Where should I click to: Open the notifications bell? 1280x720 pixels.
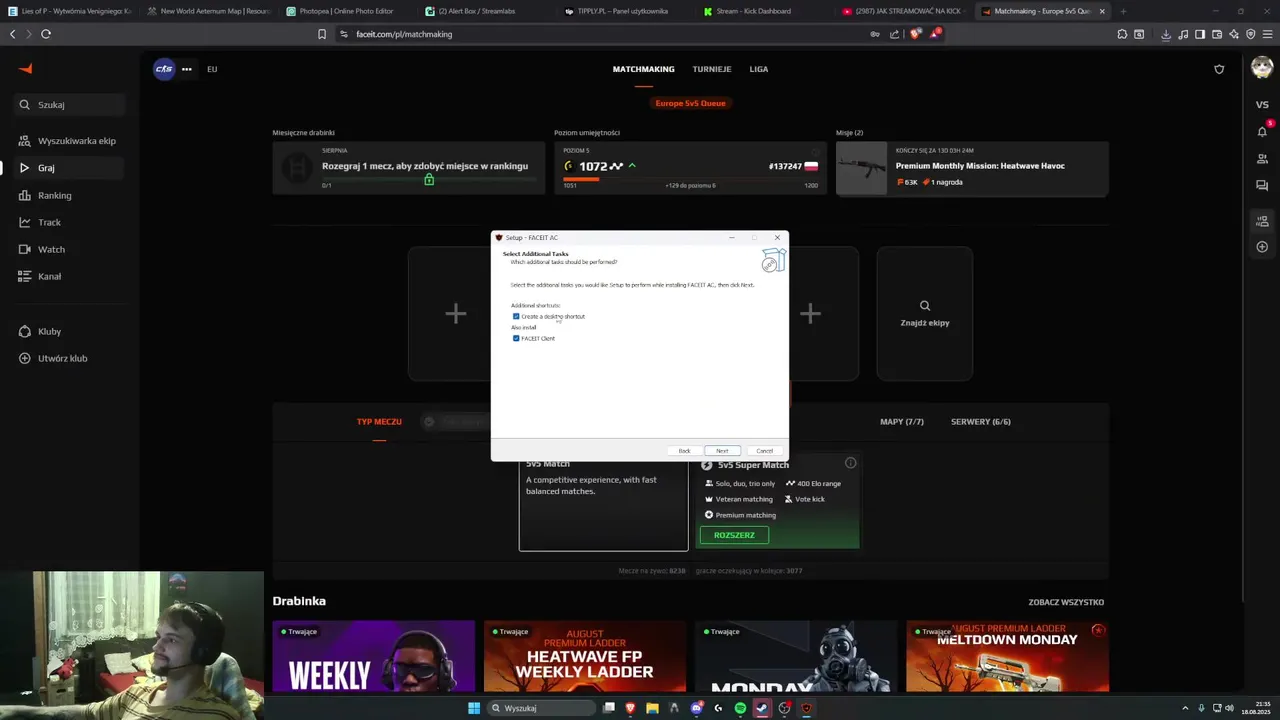pyautogui.click(x=1262, y=131)
